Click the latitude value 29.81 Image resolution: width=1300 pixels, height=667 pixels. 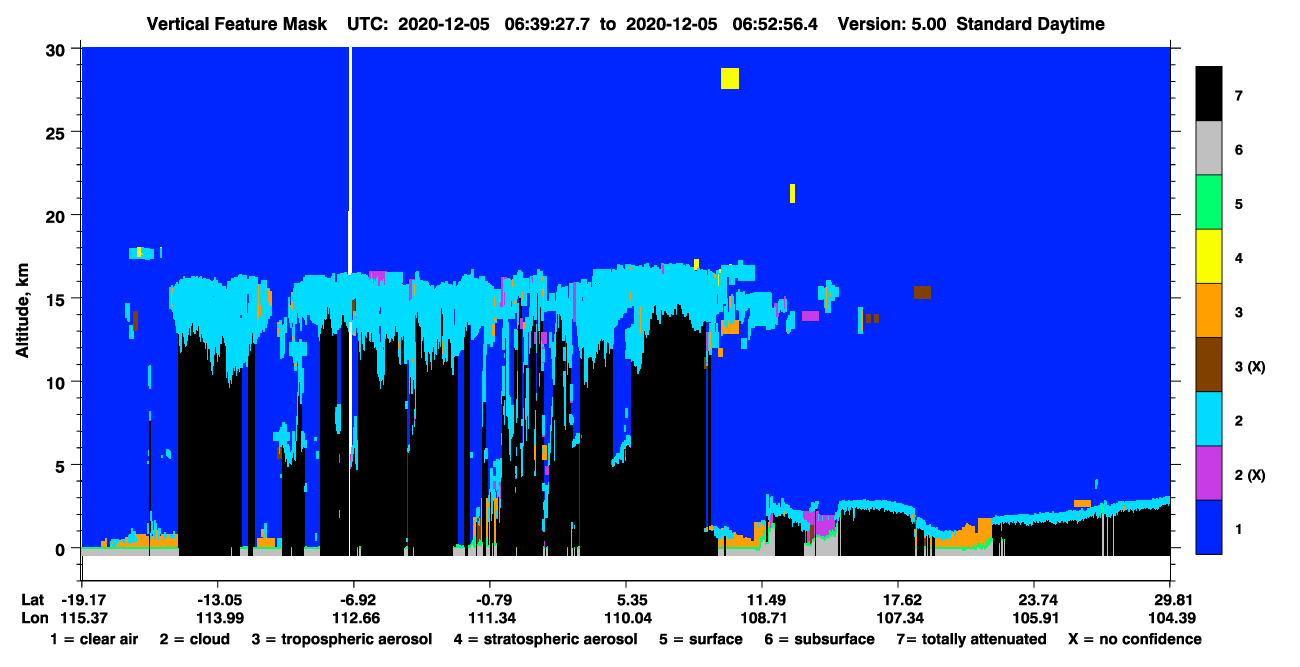click(x=1174, y=600)
